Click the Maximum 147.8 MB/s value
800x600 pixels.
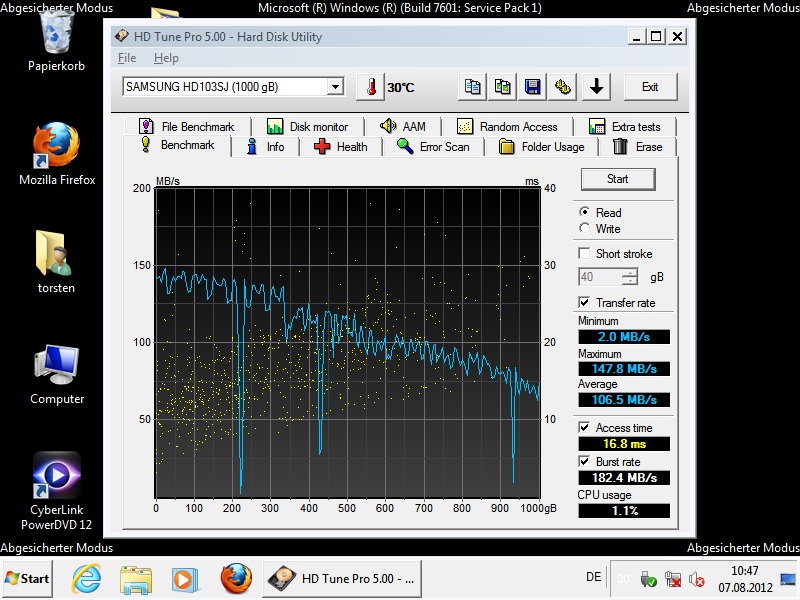(x=624, y=368)
